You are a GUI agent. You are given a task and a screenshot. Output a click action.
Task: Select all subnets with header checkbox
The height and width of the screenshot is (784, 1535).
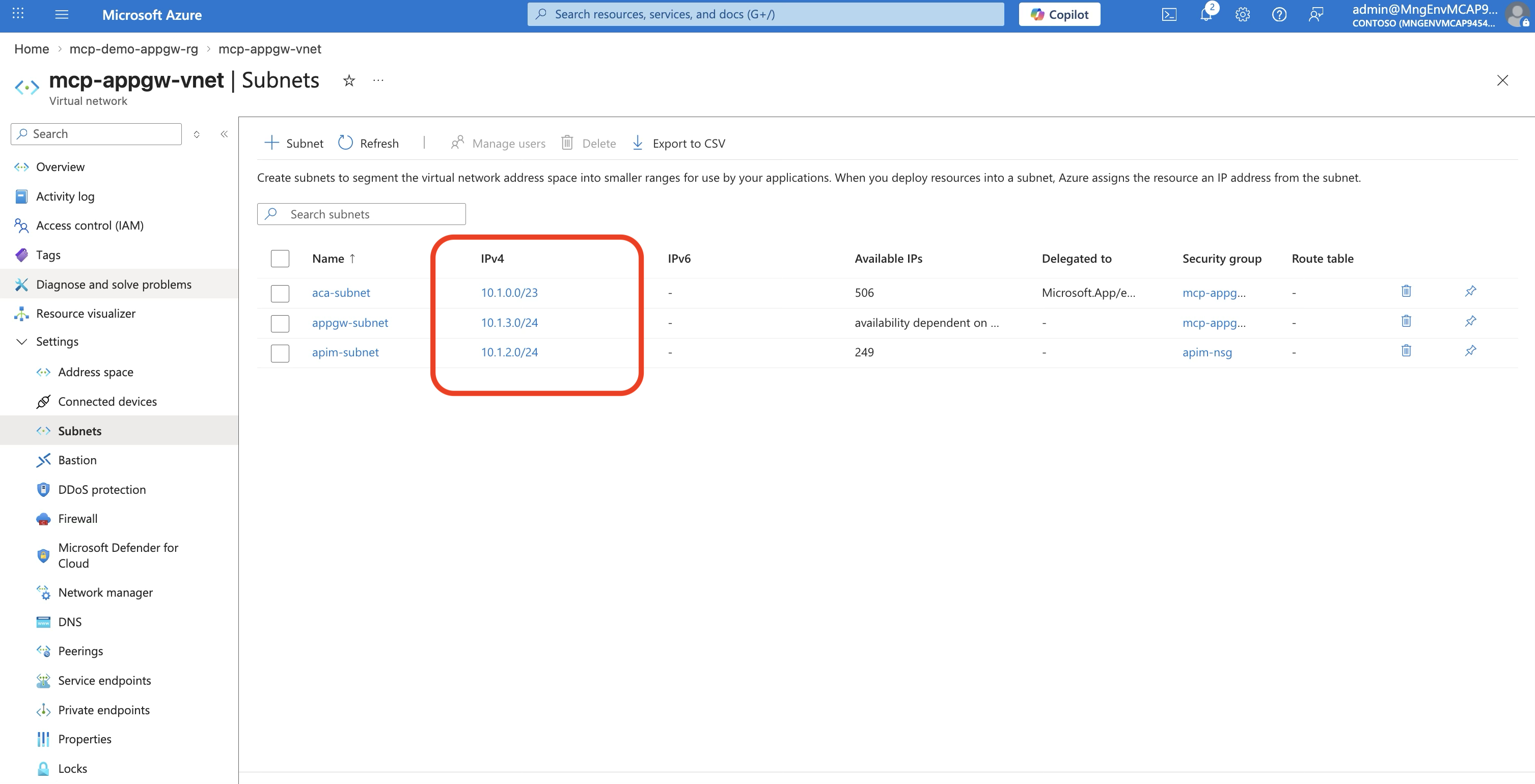point(280,258)
